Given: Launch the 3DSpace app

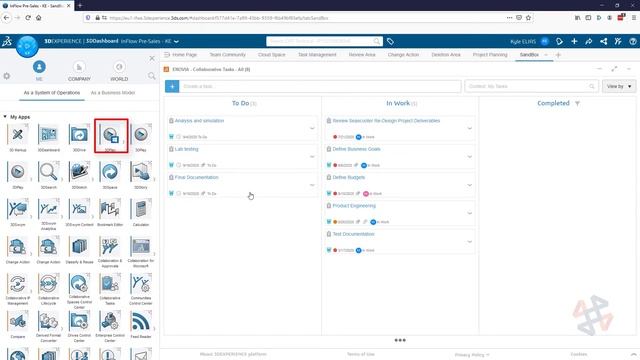Looking at the screenshot, I should (110, 172).
